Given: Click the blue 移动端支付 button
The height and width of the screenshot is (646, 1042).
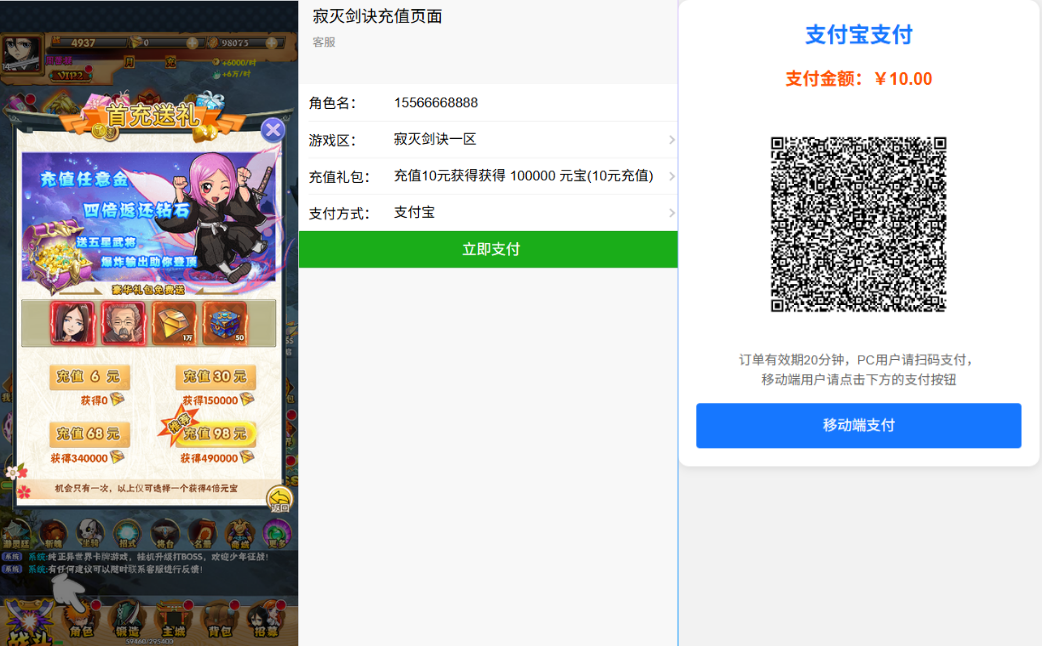Looking at the screenshot, I should (x=859, y=425).
